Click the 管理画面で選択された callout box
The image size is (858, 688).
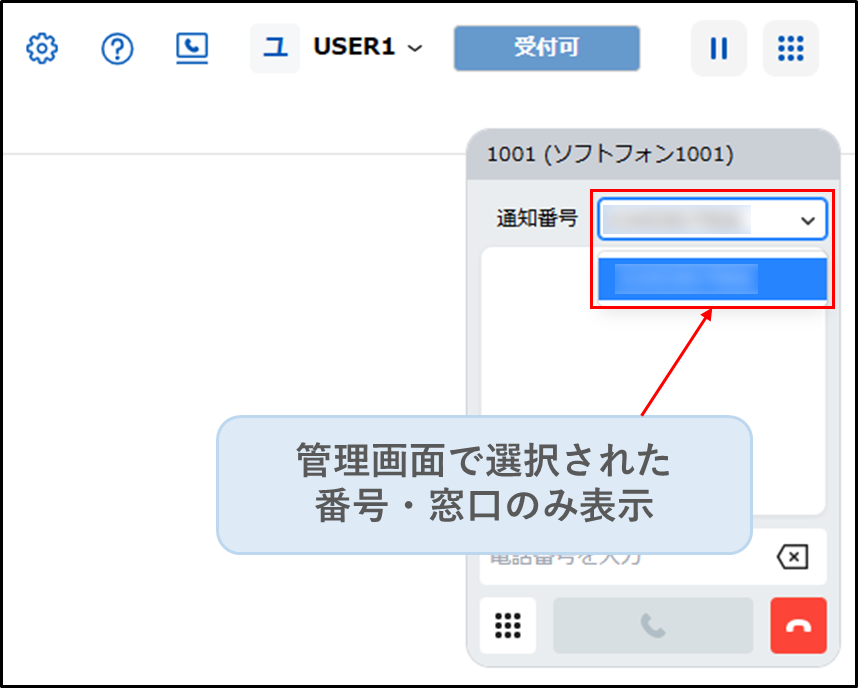pos(484,485)
